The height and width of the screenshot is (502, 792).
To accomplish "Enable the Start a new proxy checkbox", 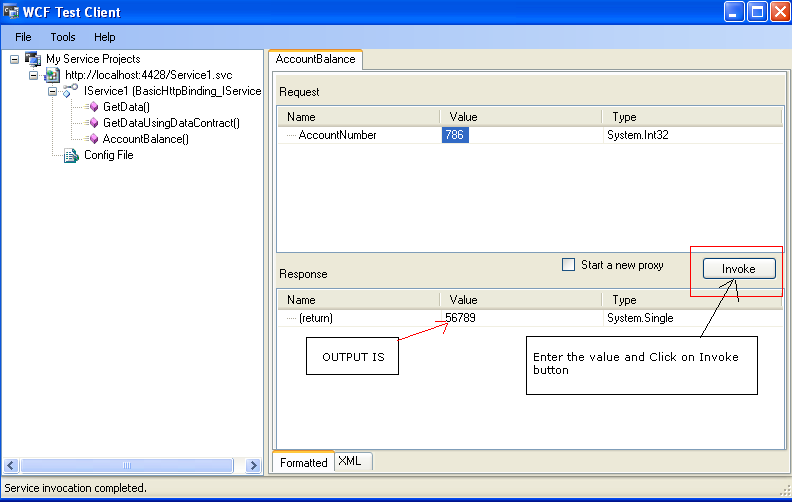I will coord(568,265).
